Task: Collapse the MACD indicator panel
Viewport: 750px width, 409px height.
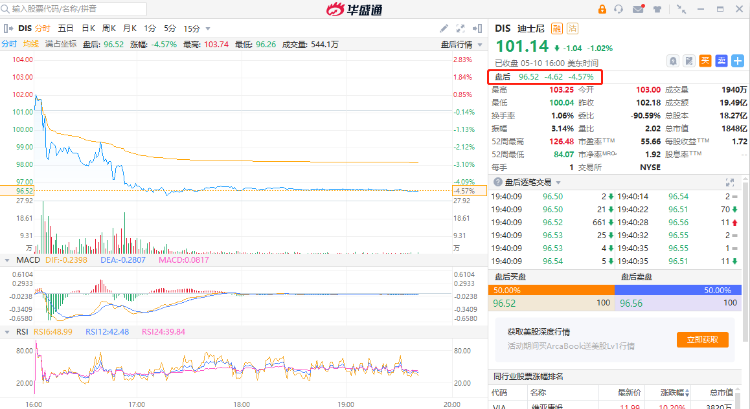Action: pos(7,260)
